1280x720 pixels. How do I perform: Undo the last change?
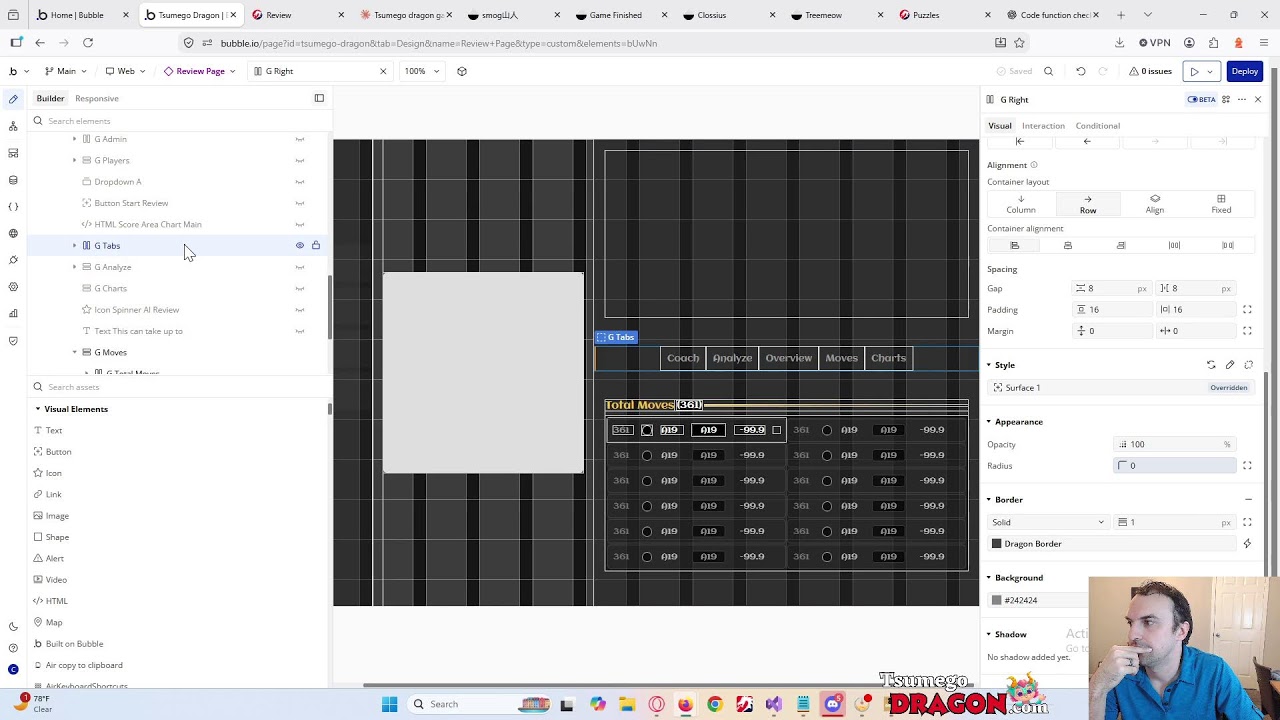1080,71
